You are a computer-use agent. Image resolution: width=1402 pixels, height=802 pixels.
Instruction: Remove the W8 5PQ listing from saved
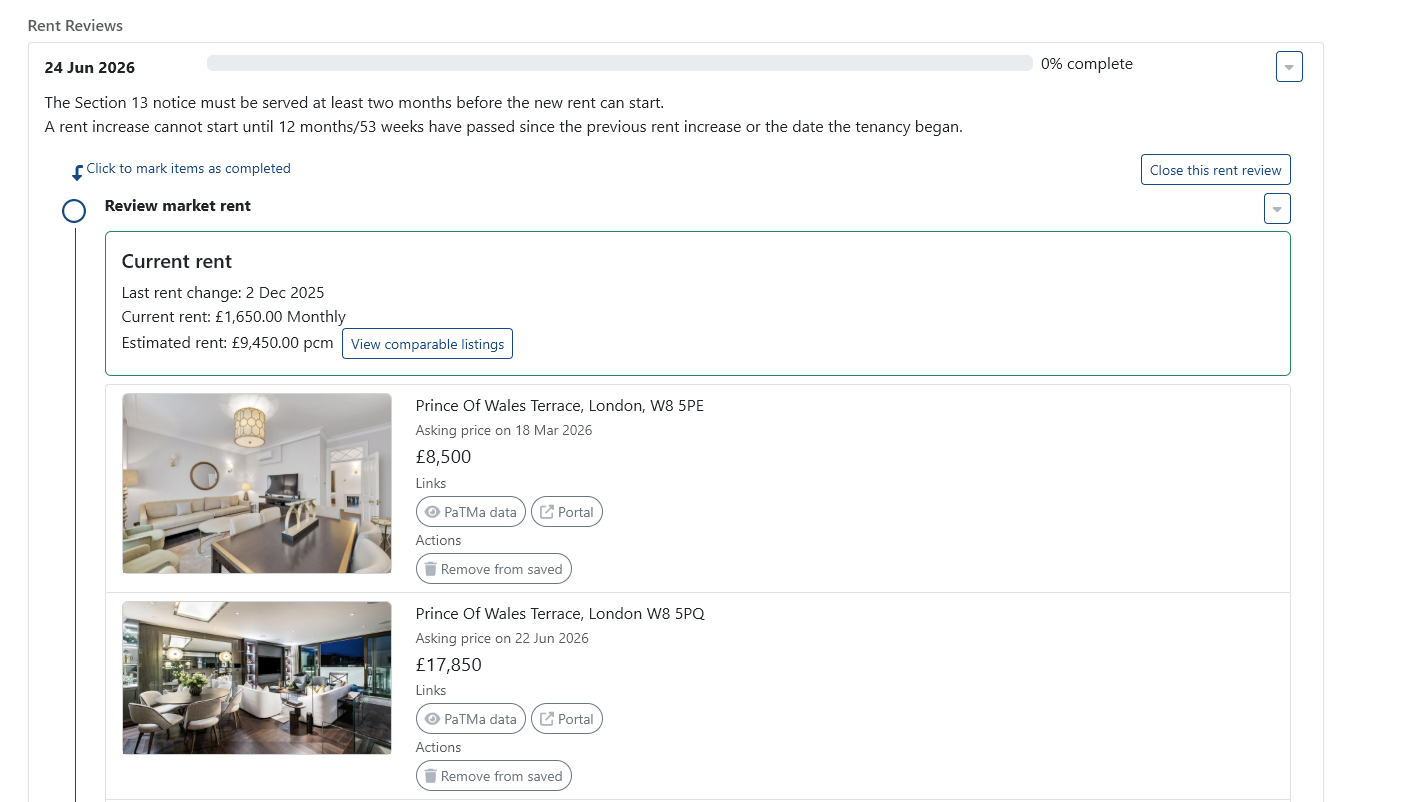pyautogui.click(x=494, y=776)
